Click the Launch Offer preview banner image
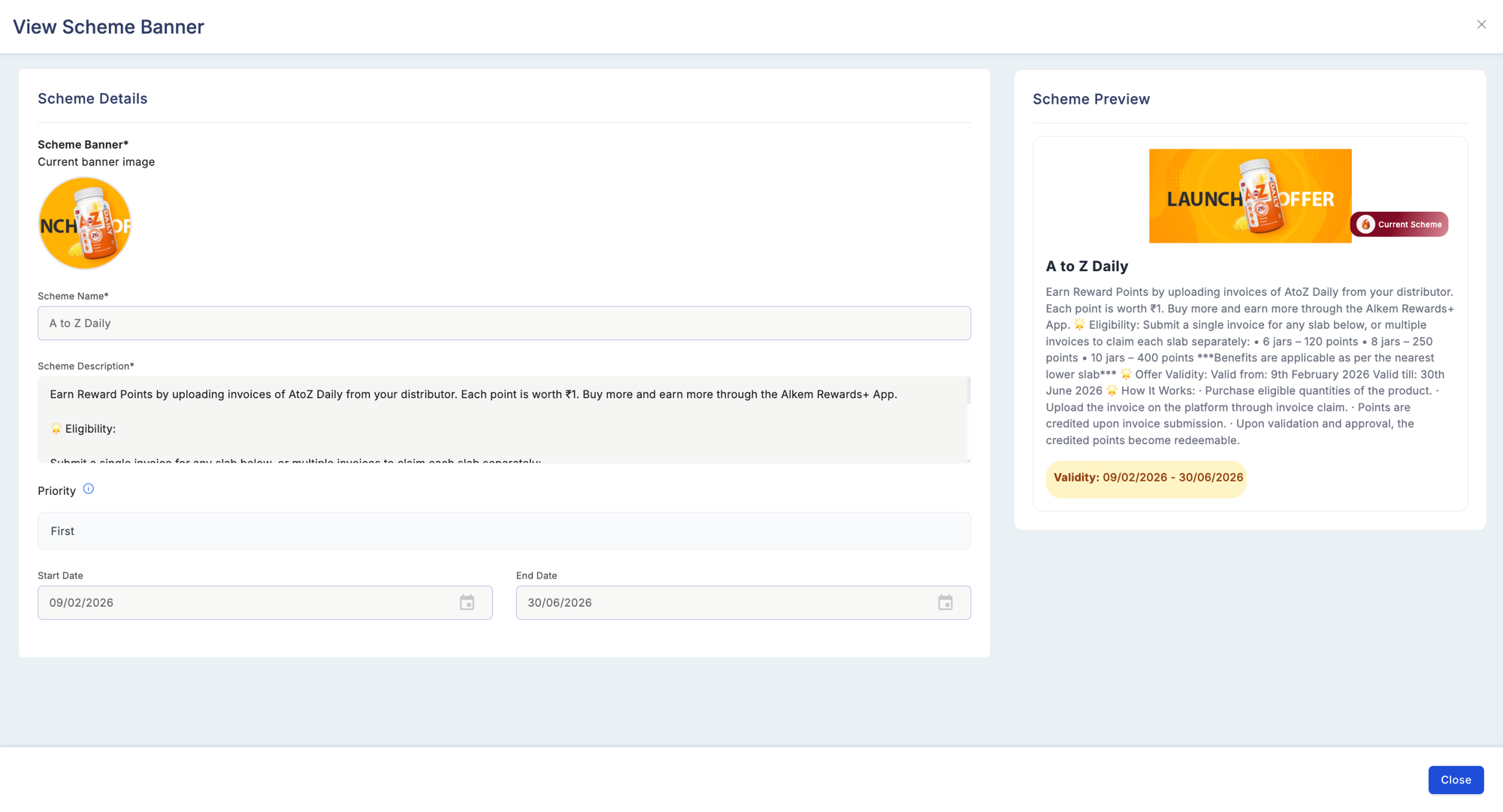 pos(1250,196)
